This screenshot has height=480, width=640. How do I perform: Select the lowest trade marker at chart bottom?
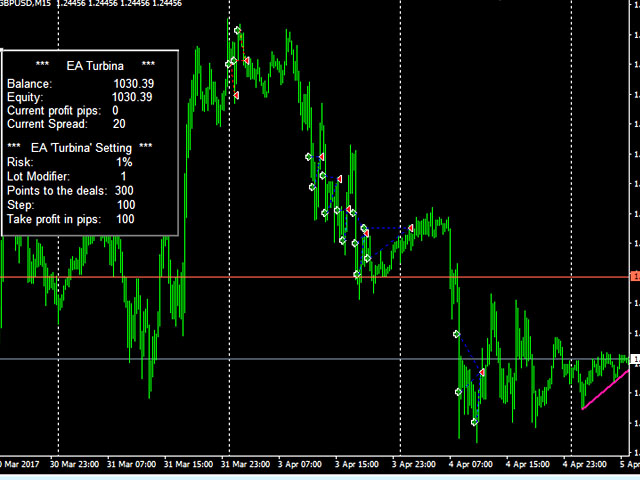point(474,423)
